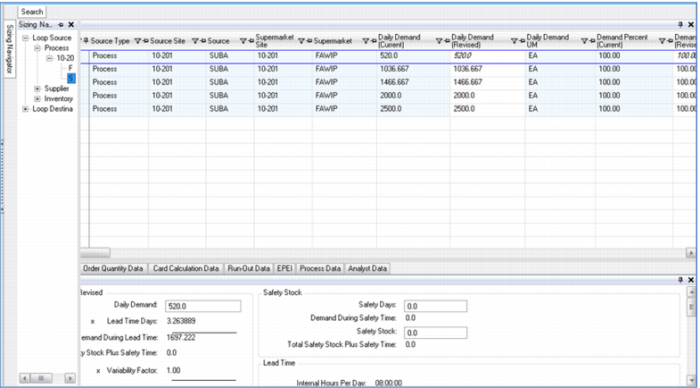Open the filter for Source Type column
Screen dimensions: 700x388
138,41
